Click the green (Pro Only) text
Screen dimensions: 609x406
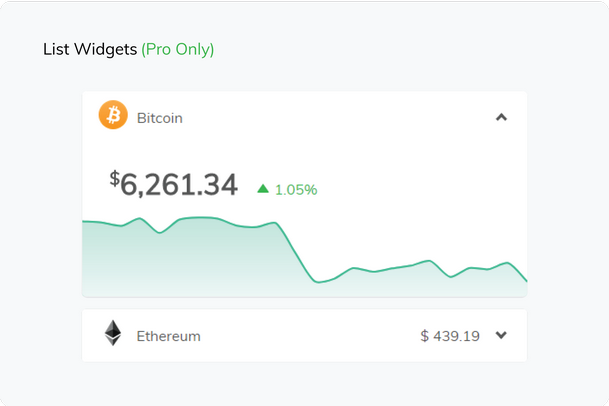(178, 49)
